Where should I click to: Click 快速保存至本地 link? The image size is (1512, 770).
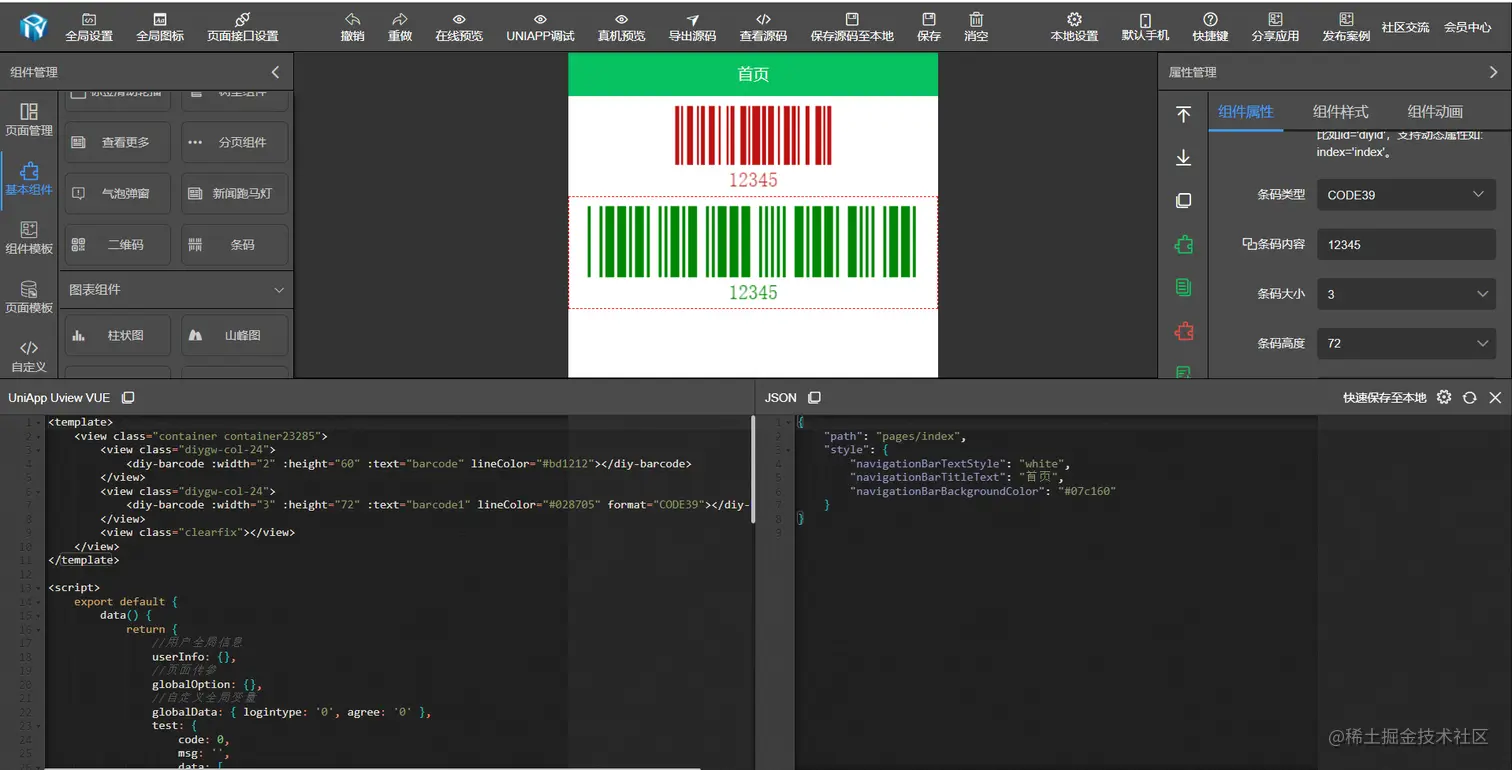tap(1384, 398)
